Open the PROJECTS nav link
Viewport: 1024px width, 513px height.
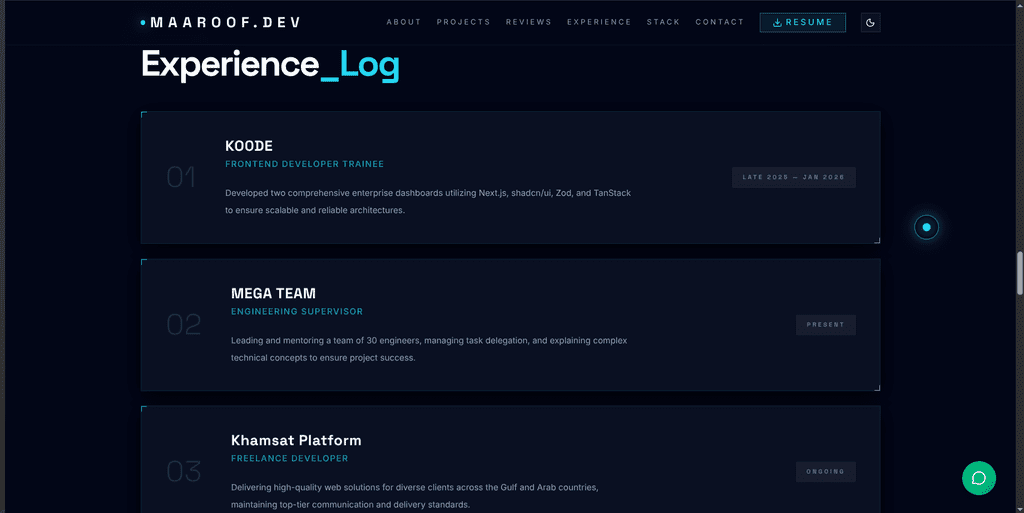pyautogui.click(x=463, y=22)
